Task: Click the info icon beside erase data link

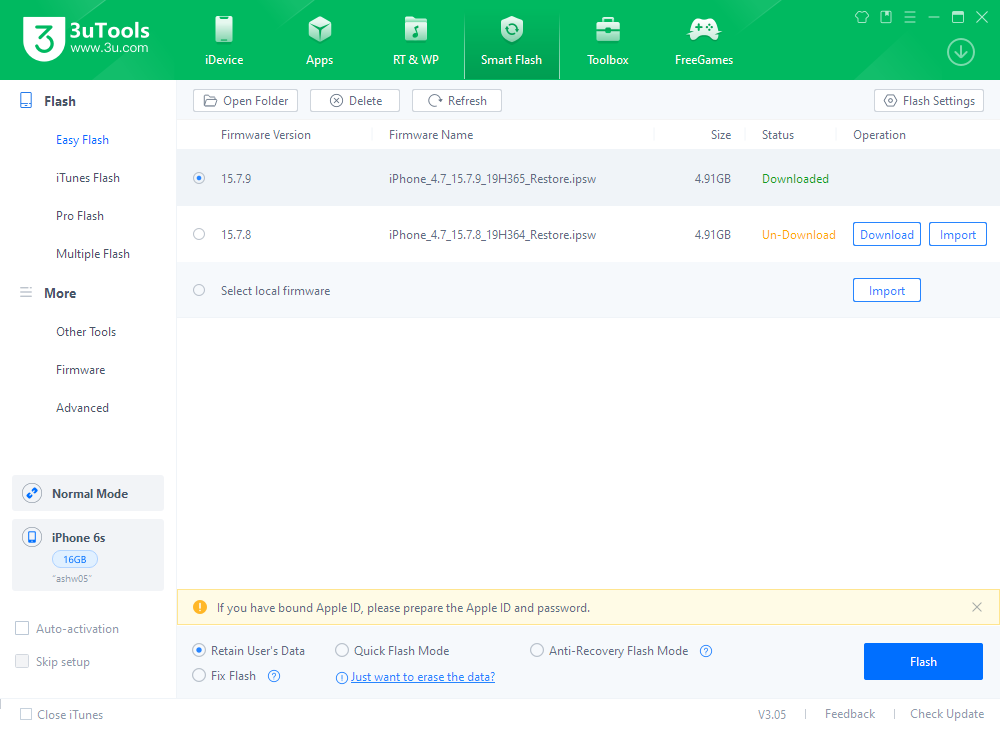Action: pyautogui.click(x=342, y=677)
